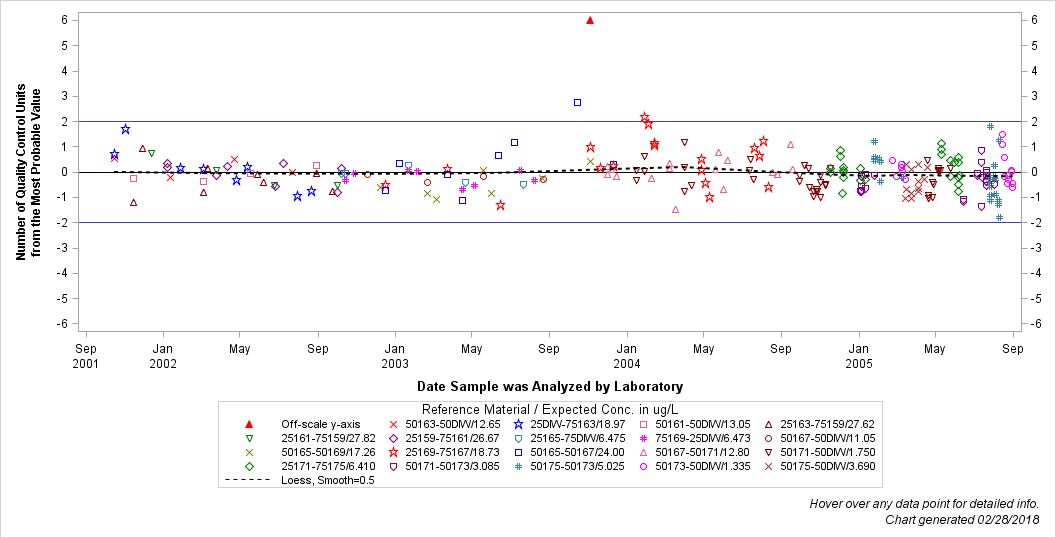Click the '50175-50DIW/3.690' legend label
The width and height of the screenshot is (1056, 538).
(828, 466)
